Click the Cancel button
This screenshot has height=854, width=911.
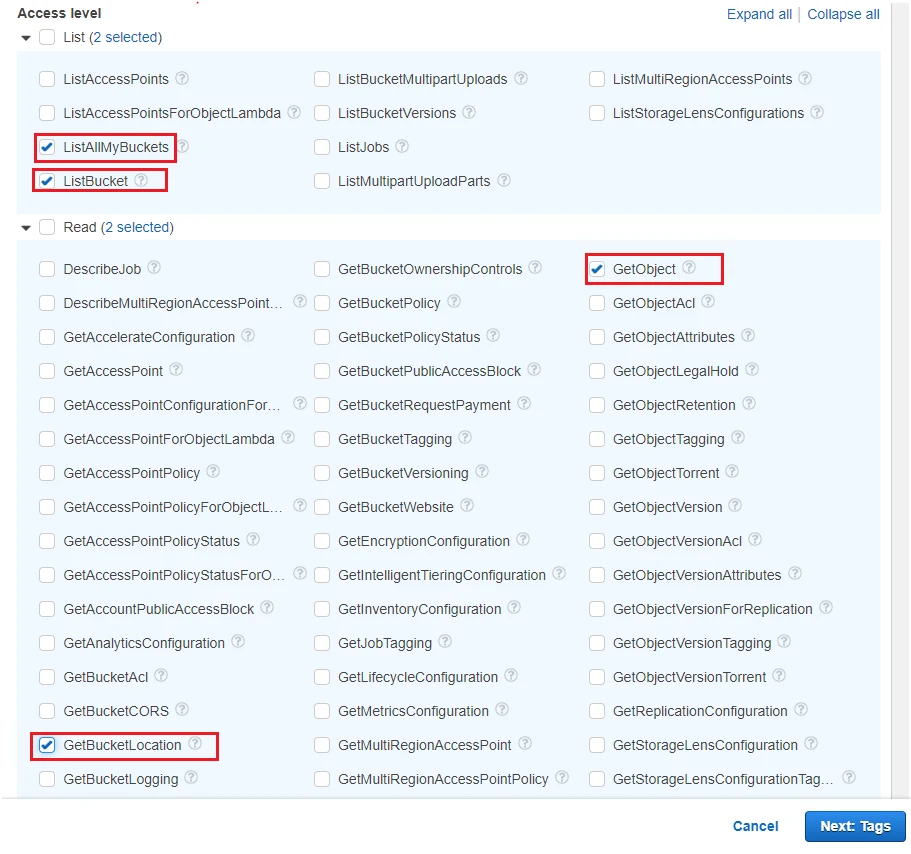point(755,826)
